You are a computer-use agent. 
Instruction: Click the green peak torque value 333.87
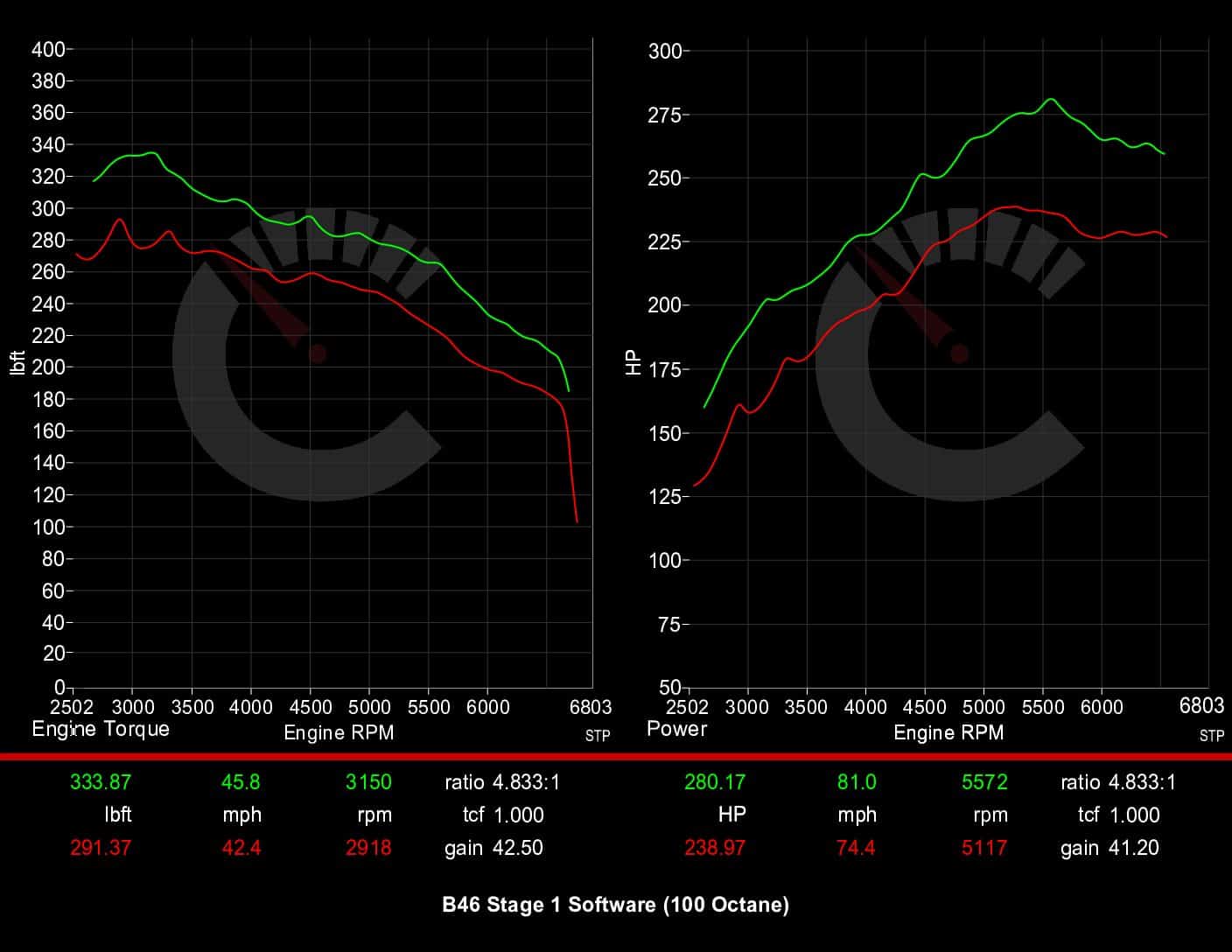click(x=101, y=782)
